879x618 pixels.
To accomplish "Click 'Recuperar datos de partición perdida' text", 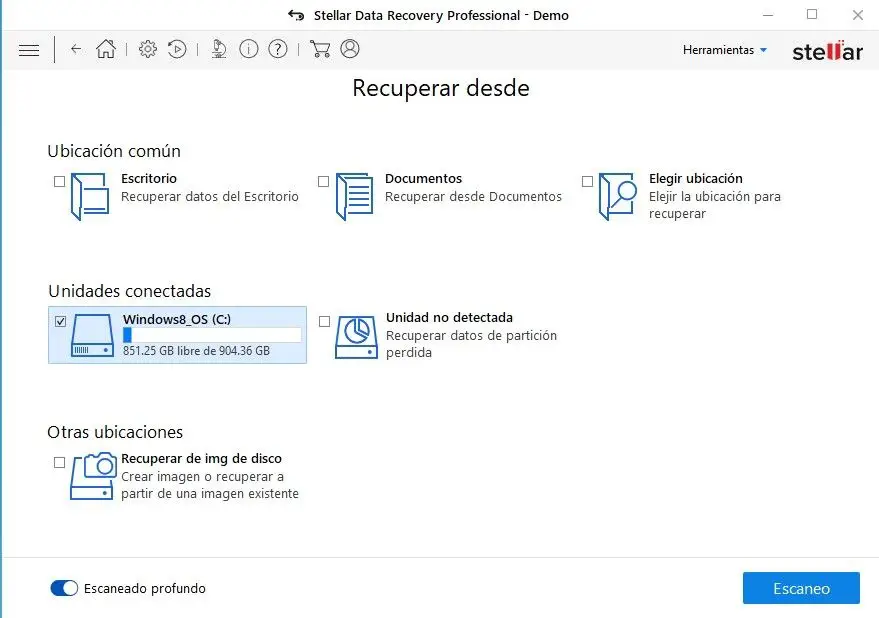I will point(471,344).
